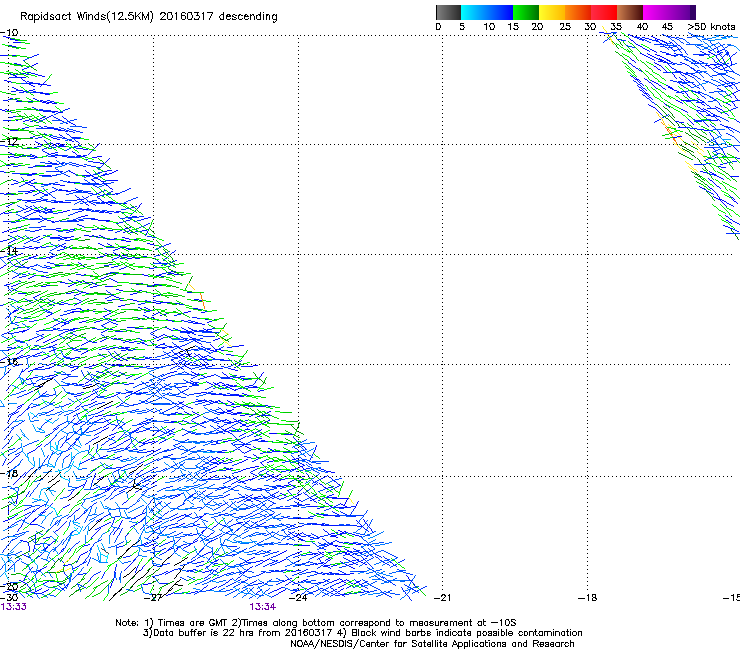Click the -27 longitude axis label
The height and width of the screenshot is (650, 740).
coord(153,598)
